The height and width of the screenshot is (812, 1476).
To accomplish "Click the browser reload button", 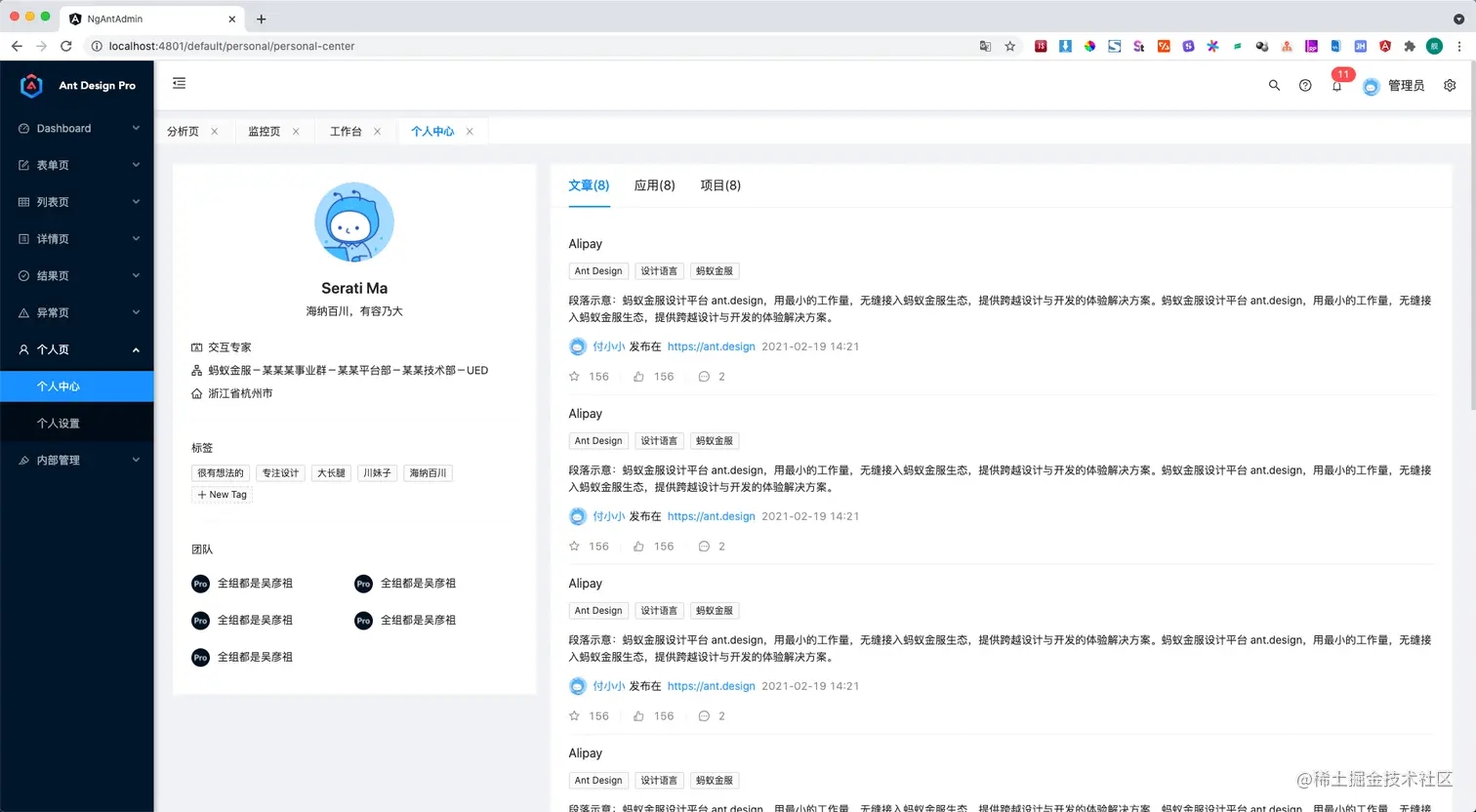I will (x=66, y=46).
